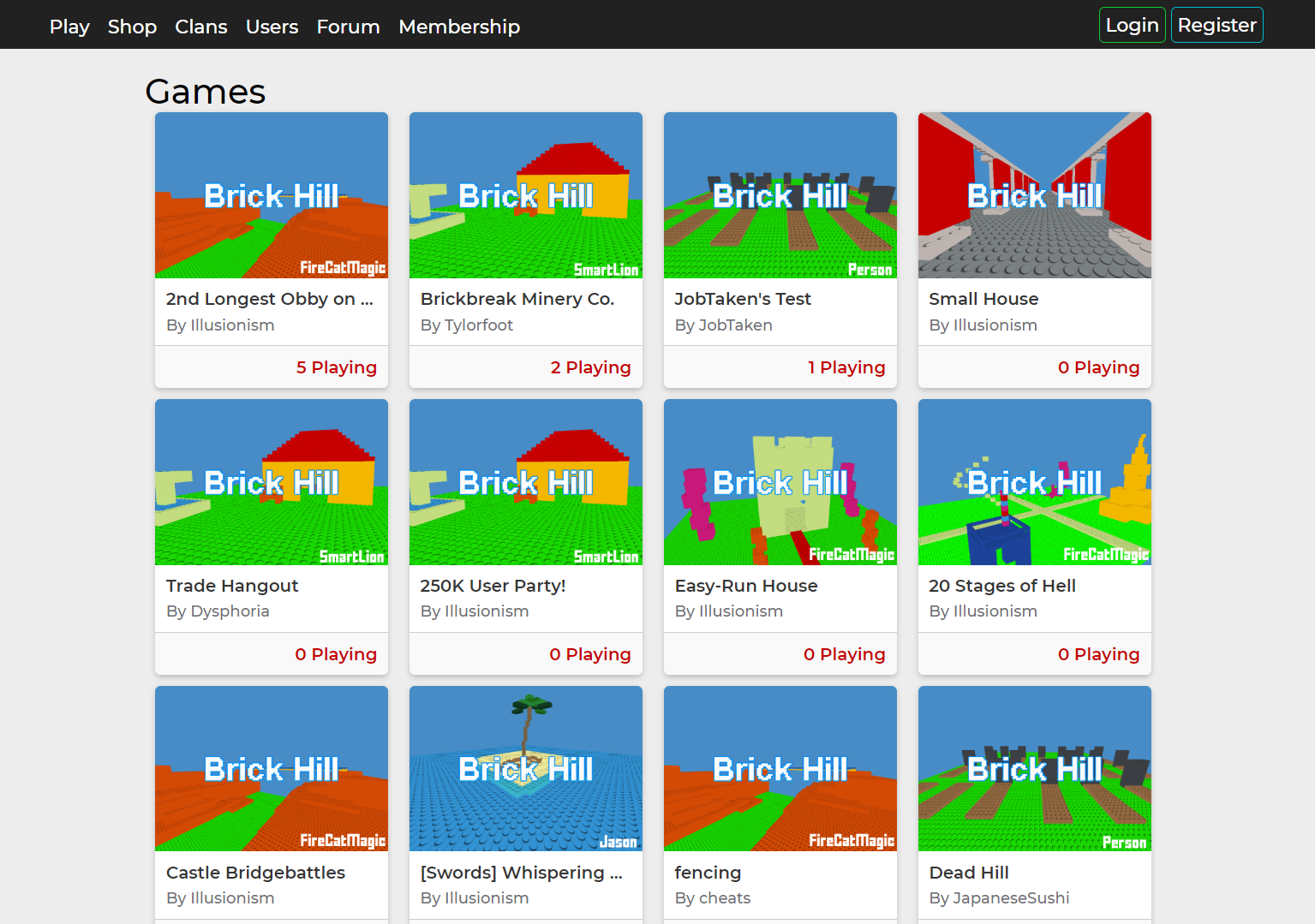
Task: Navigate to the Users page
Action: point(272,27)
